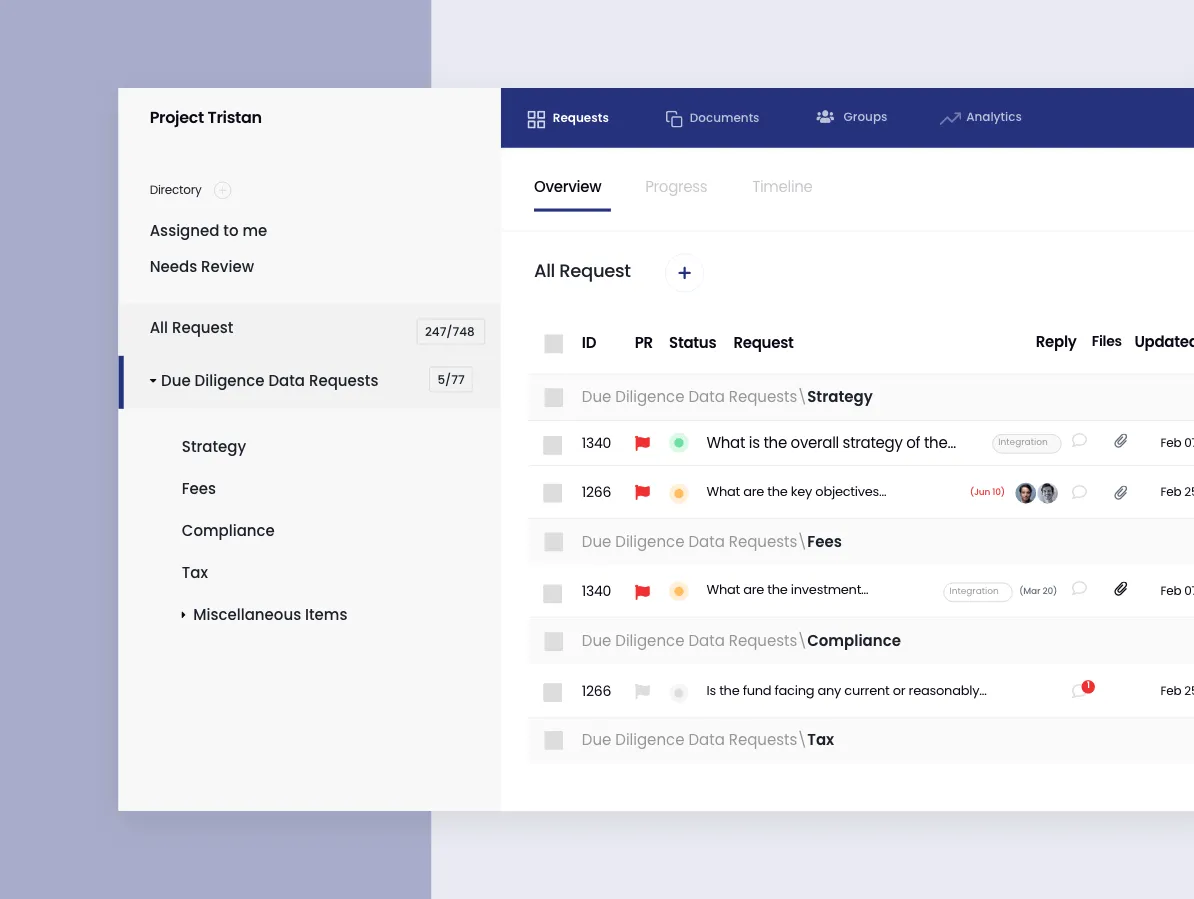
Task: Click the 247/748 count badge
Action: click(x=450, y=332)
